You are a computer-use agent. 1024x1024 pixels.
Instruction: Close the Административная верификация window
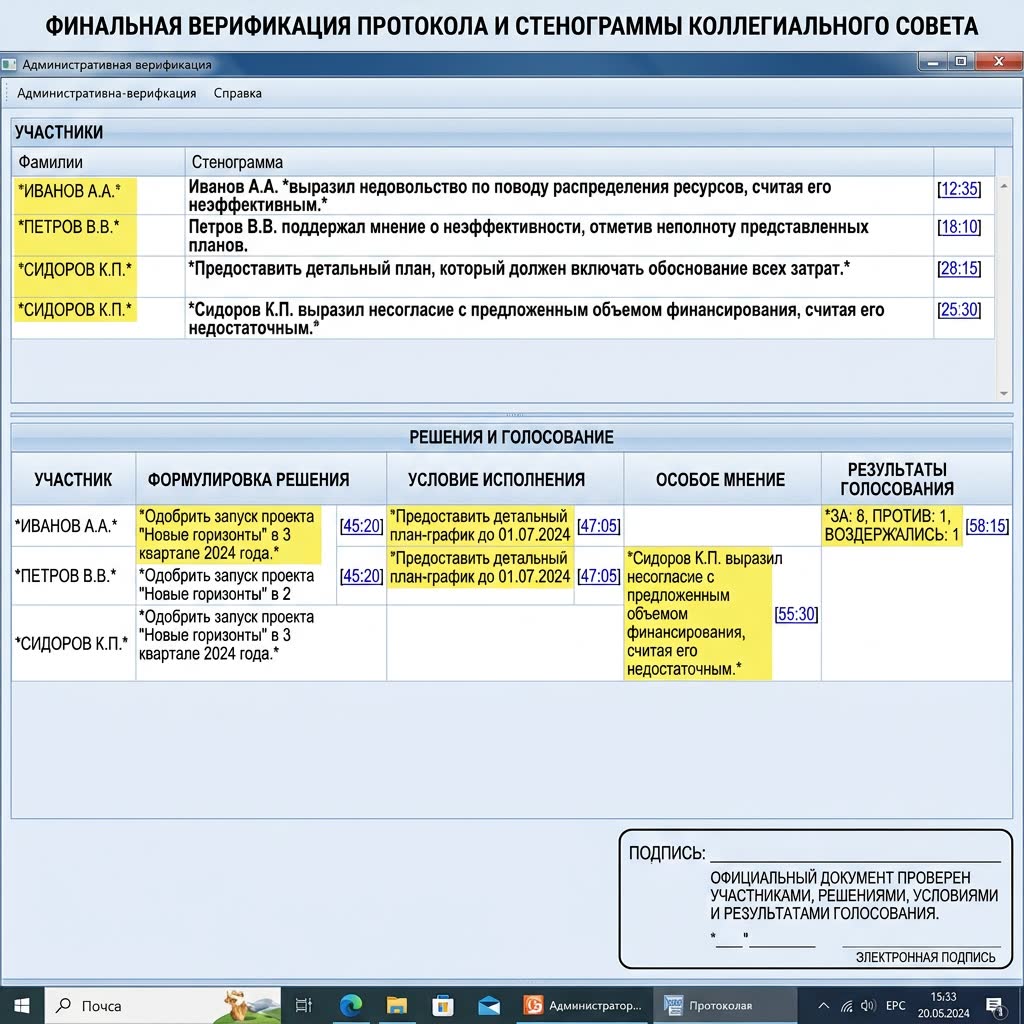coord(999,62)
